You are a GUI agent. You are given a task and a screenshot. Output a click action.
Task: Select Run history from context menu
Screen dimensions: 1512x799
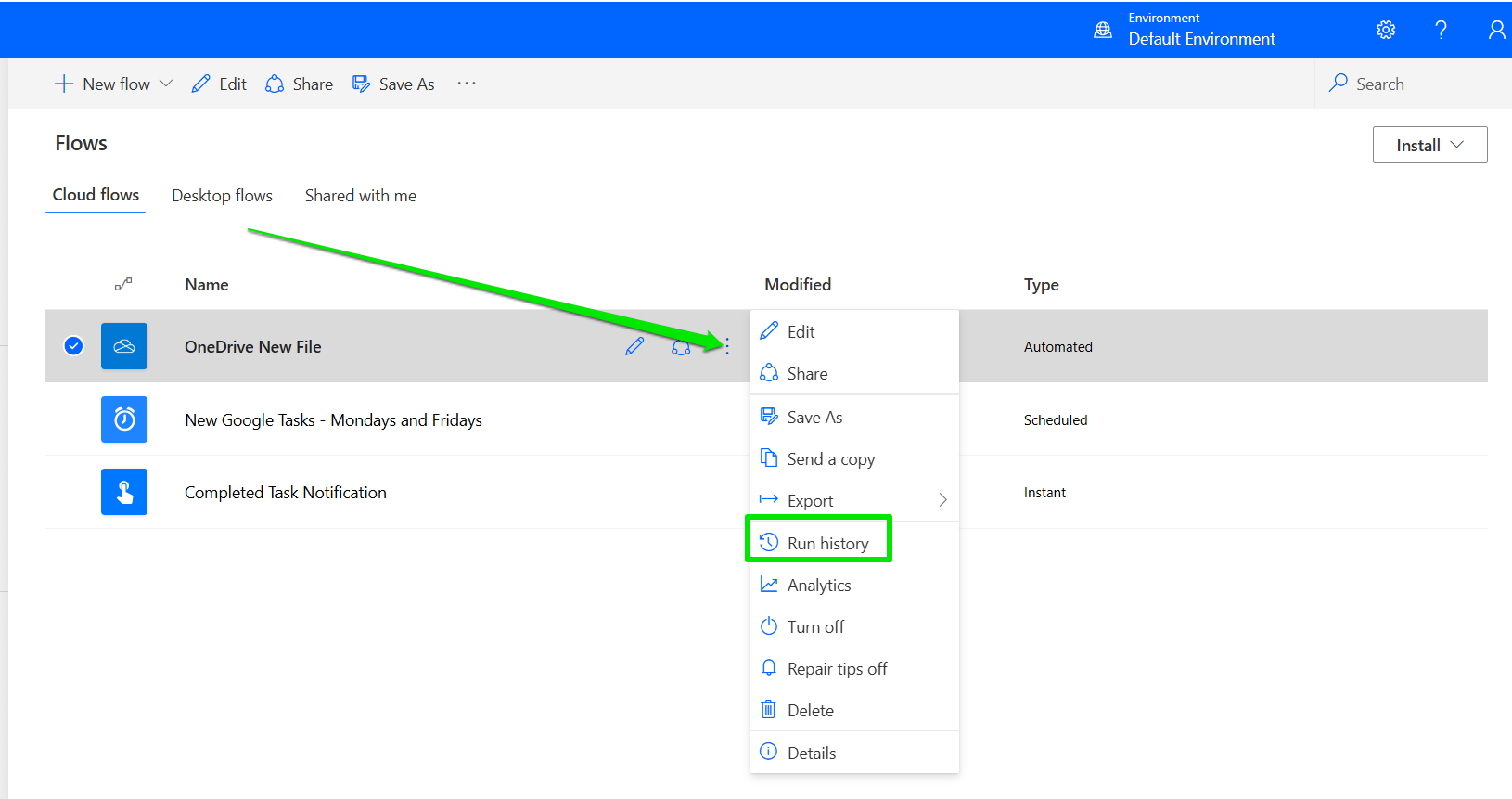tap(827, 544)
